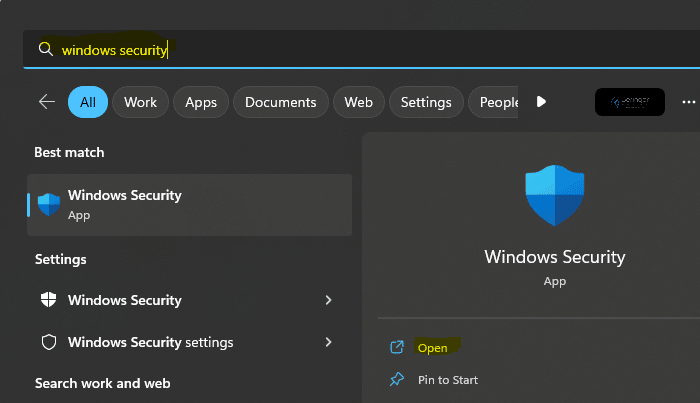The height and width of the screenshot is (403, 700).
Task: Click the 'Best match' heading
Action: pos(69,152)
